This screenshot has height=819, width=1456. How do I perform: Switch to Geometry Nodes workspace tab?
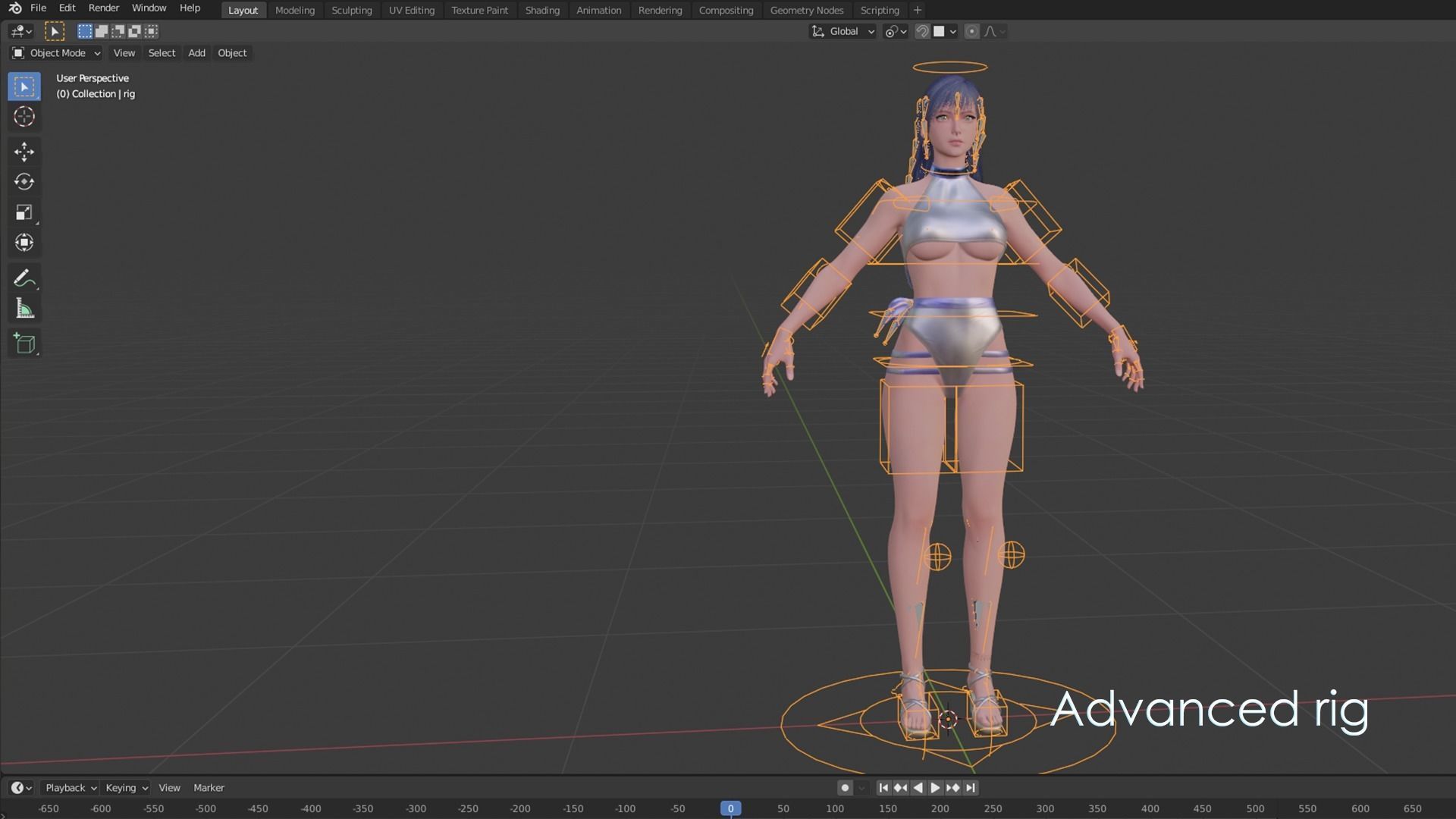807,11
